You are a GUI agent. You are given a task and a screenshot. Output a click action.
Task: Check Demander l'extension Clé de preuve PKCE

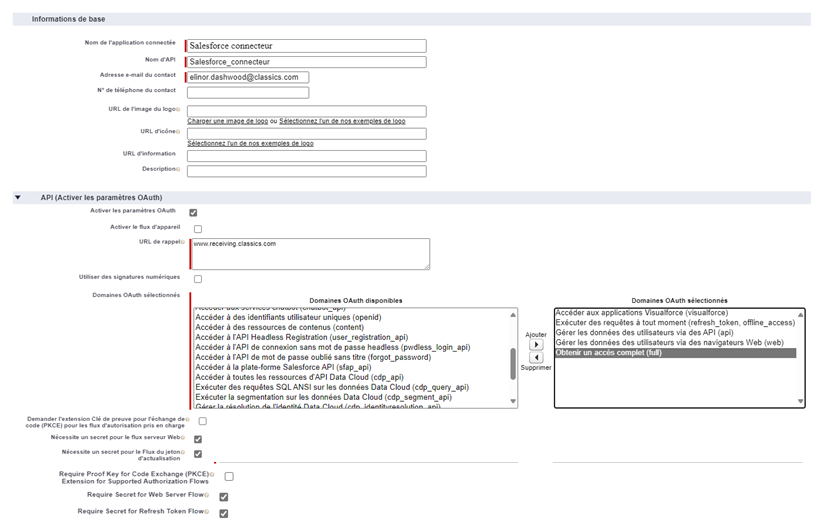pos(203,421)
